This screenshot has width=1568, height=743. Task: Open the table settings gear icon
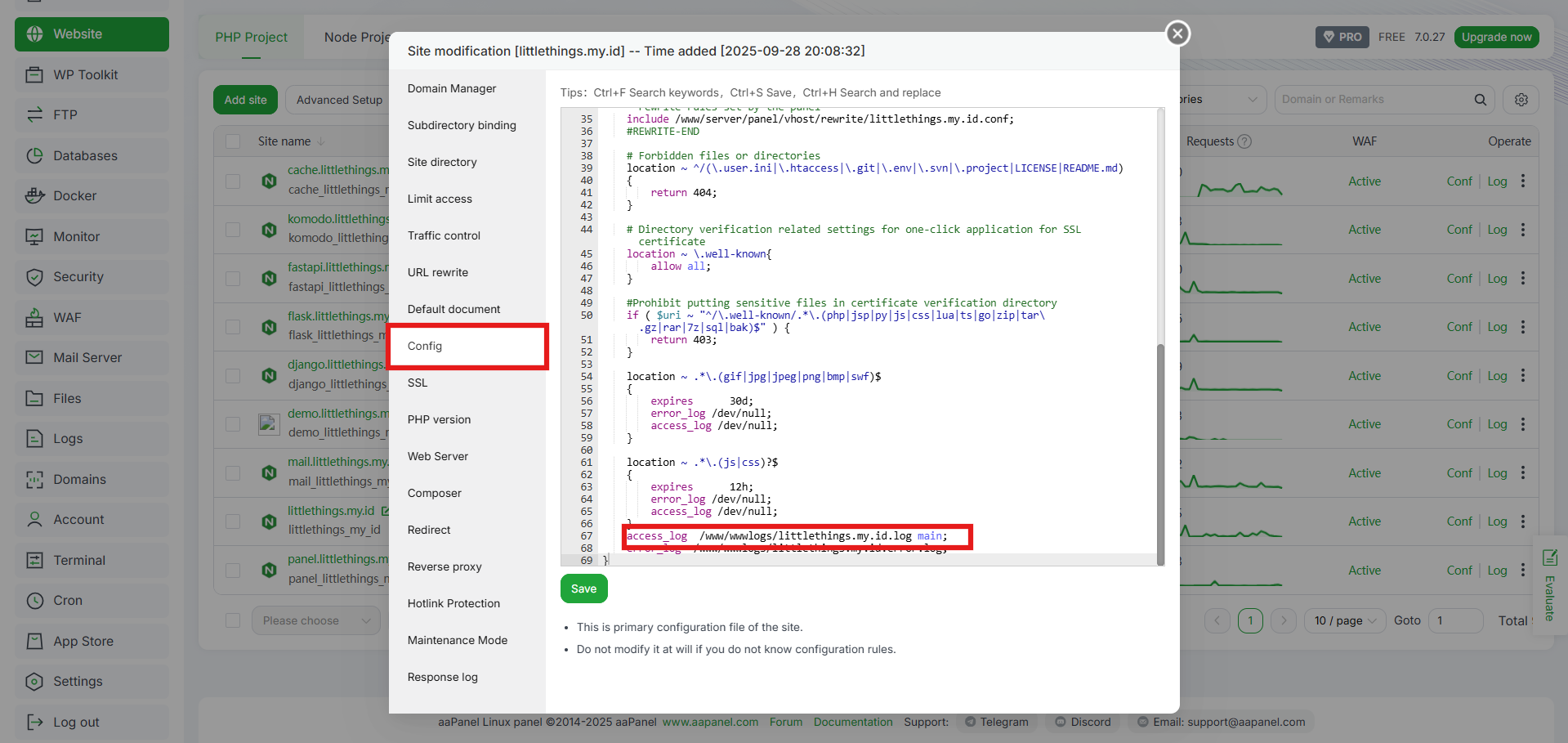point(1521,100)
